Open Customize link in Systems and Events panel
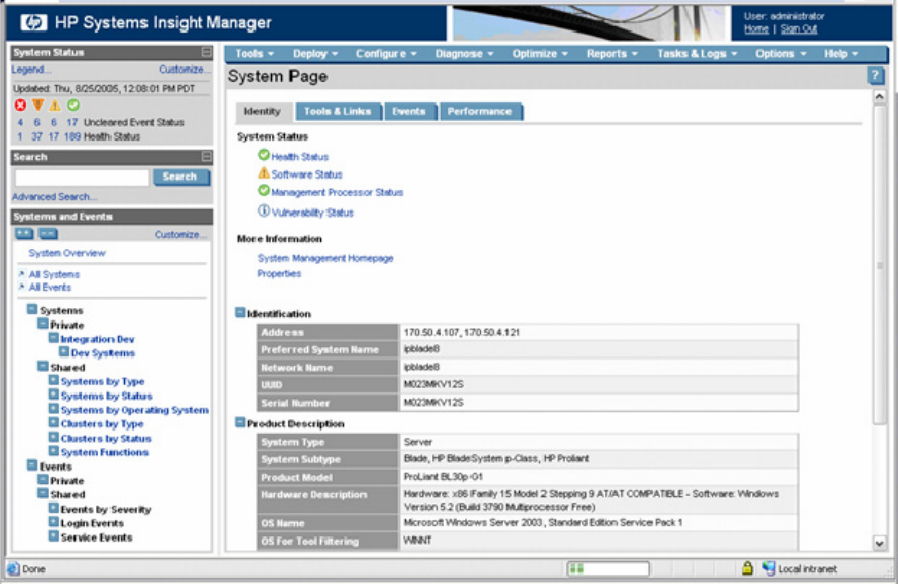 (181, 235)
